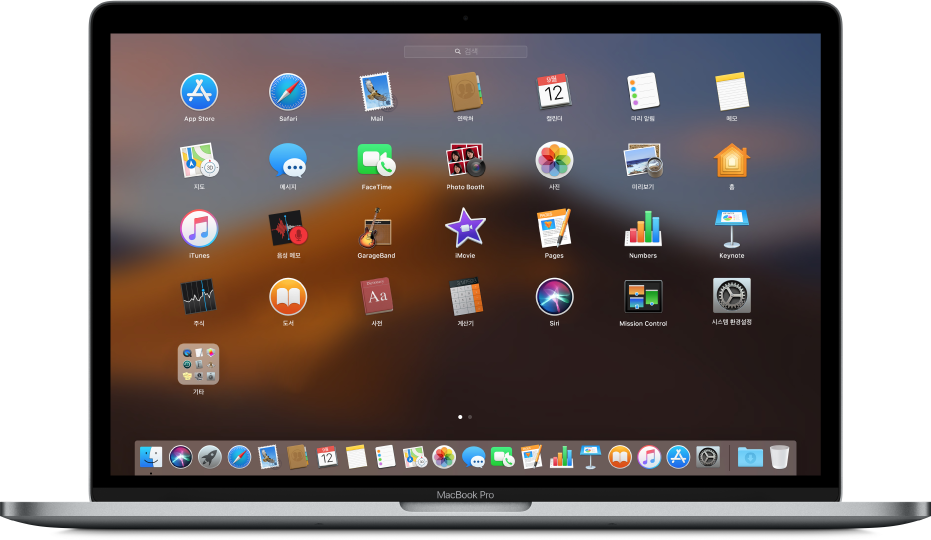Launch iTunes from the Launchpad grid

[199, 229]
